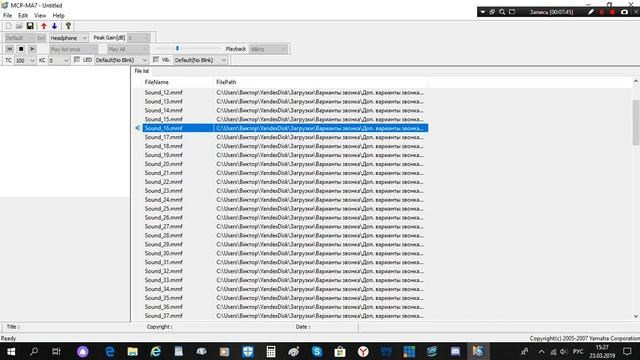640x360 pixels.
Task: Click the New file toolbar icon
Action: tap(9, 26)
